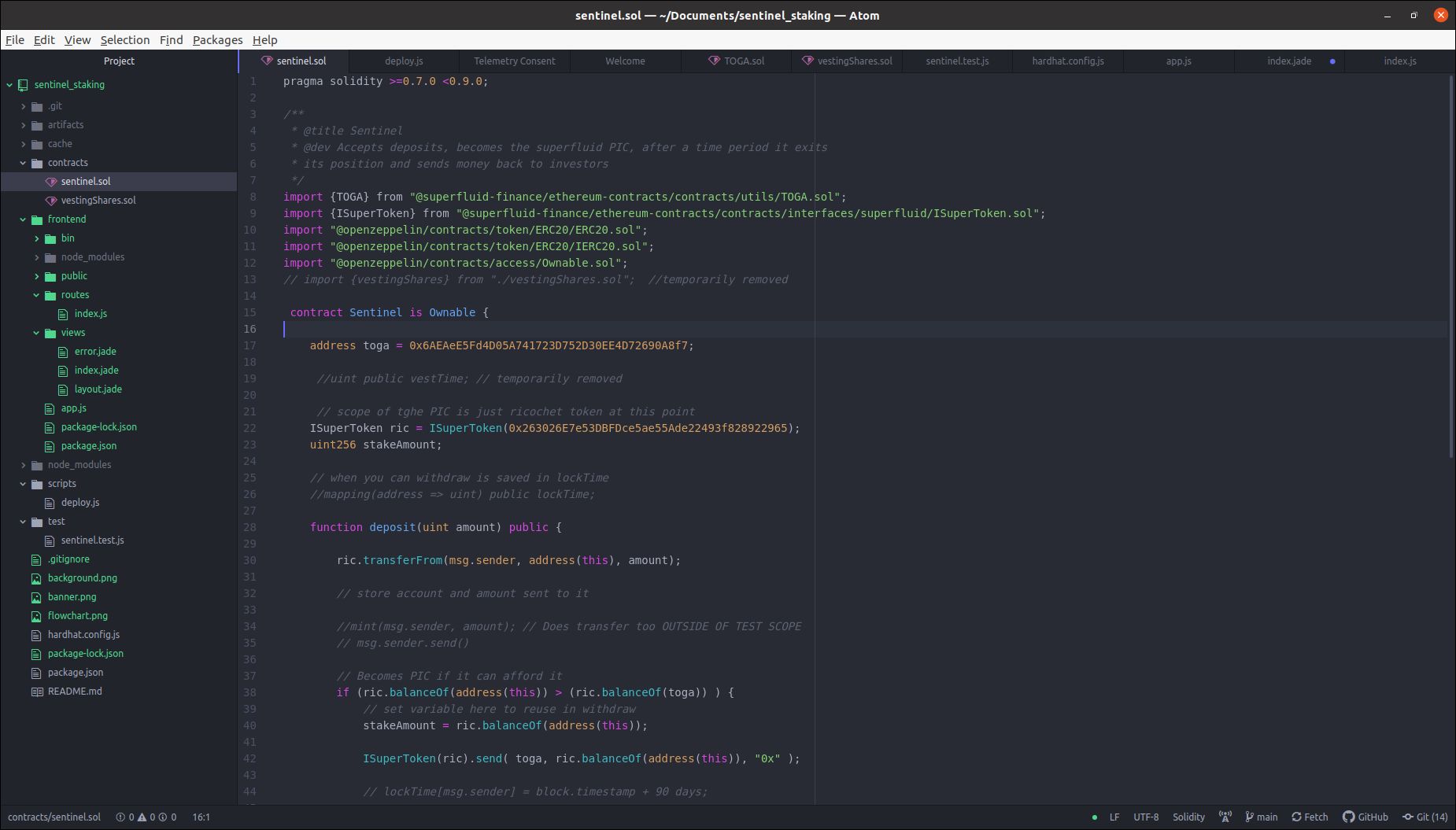Click the broadcast tower icon in status bar

click(x=1225, y=817)
